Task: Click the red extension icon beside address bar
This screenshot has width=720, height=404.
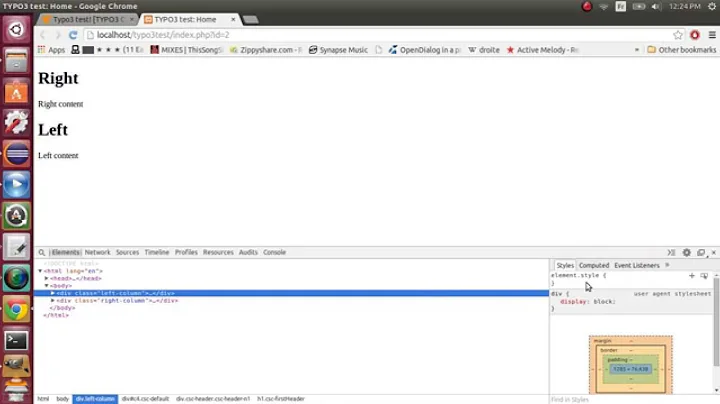Action: point(695,35)
